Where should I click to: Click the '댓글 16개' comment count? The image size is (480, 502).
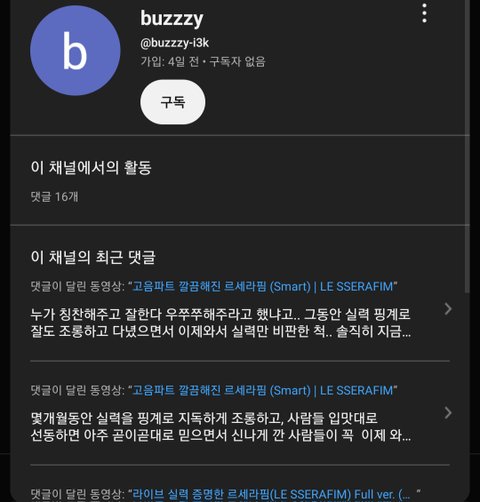pyautogui.click(x=54, y=197)
